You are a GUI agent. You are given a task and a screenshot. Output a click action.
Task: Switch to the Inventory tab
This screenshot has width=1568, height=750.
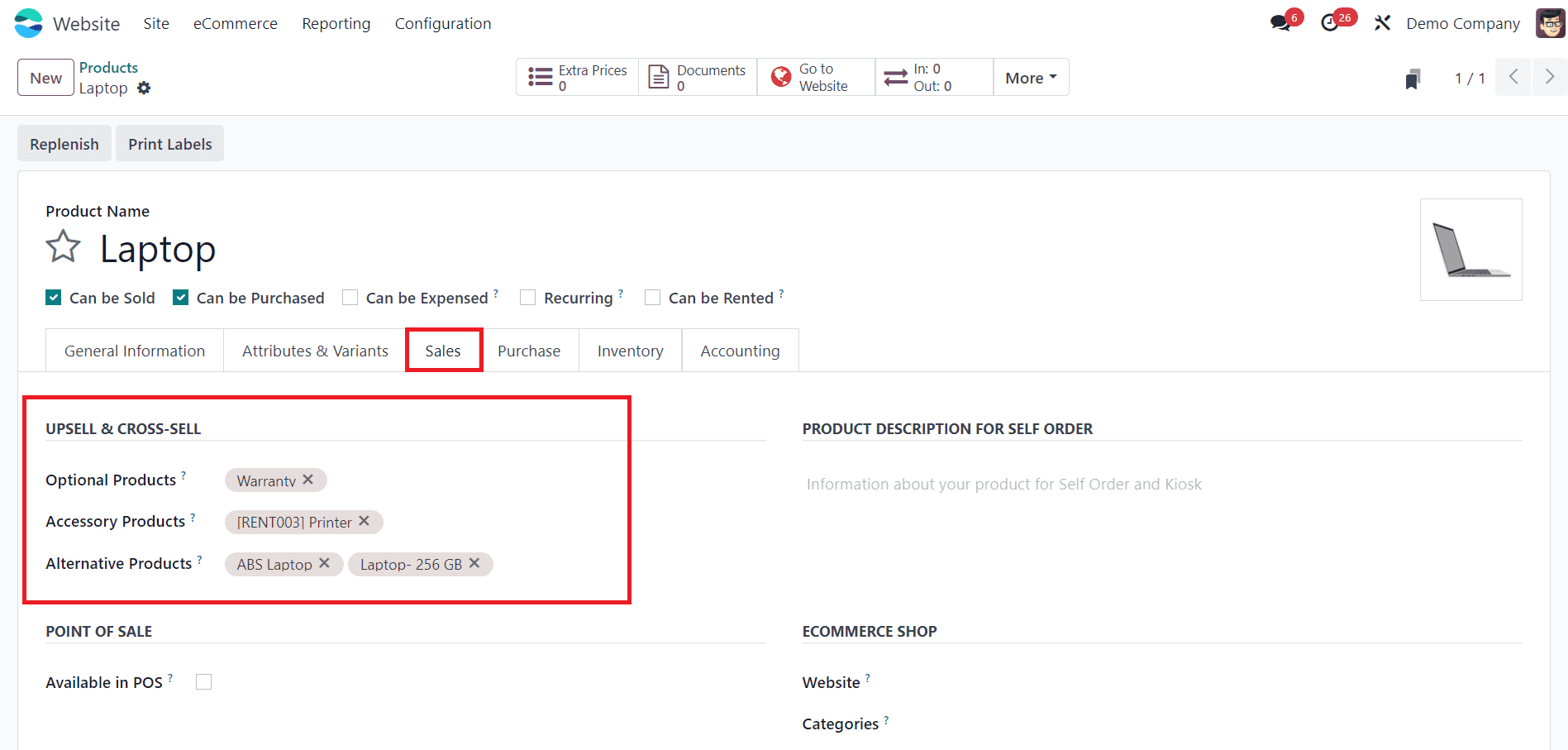point(631,351)
